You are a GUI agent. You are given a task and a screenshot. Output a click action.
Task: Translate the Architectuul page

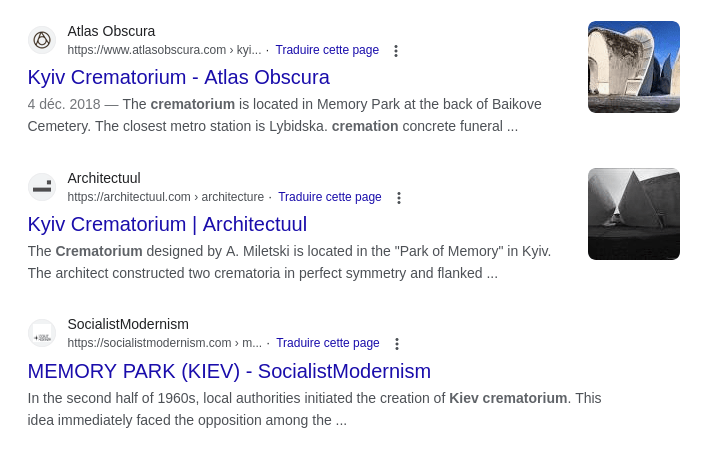(330, 197)
